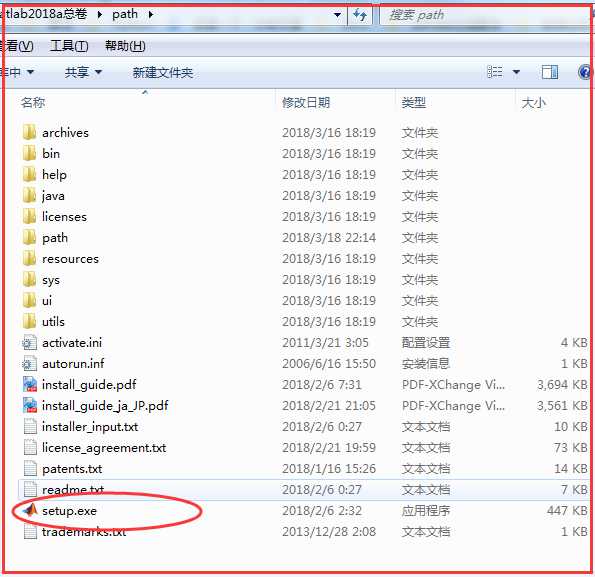This screenshot has width=595, height=577.
Task: Select the autorun.inf file name
Action: 73,363
